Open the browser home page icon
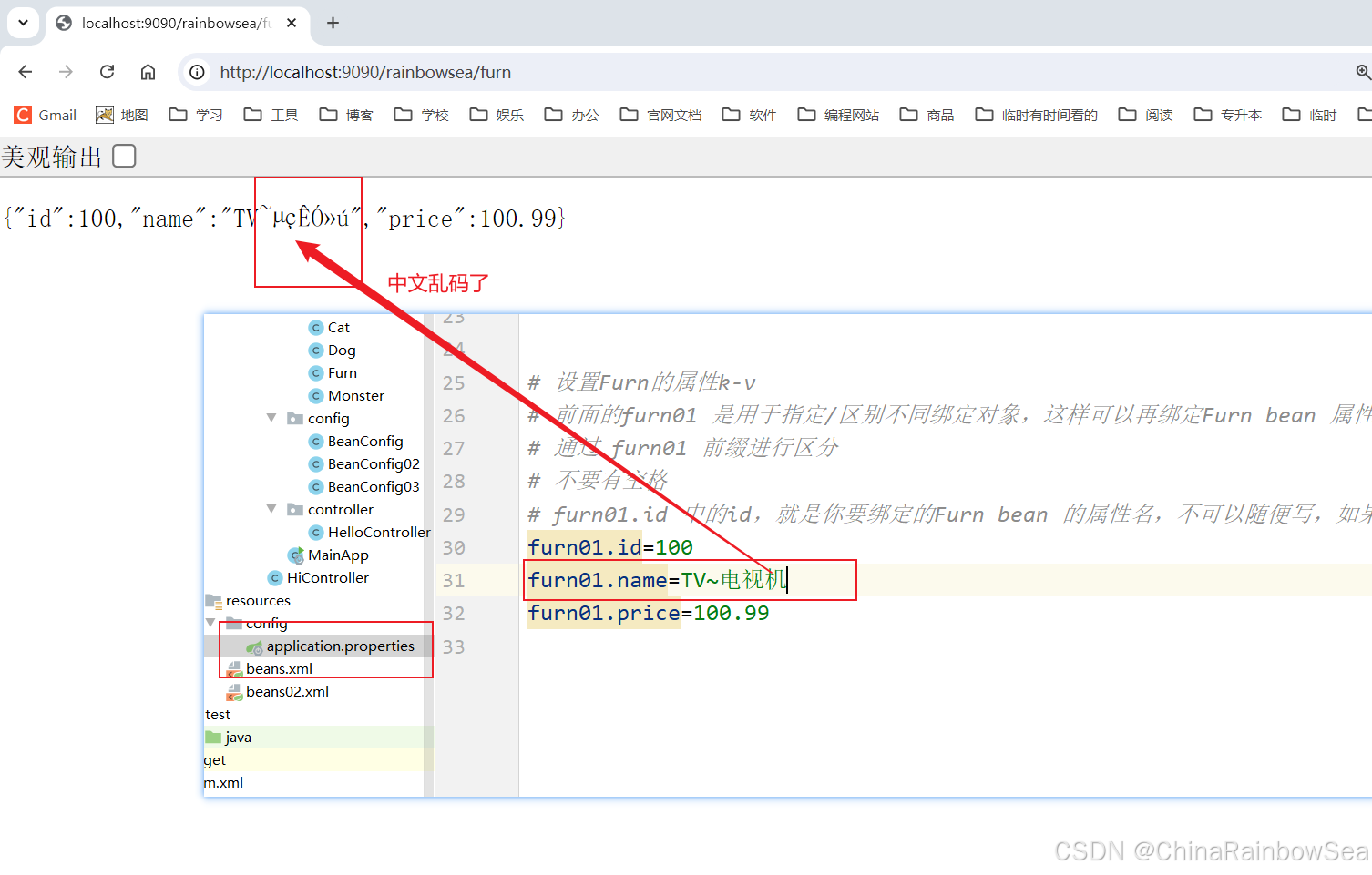Image resolution: width=1372 pixels, height=875 pixels. [x=148, y=72]
